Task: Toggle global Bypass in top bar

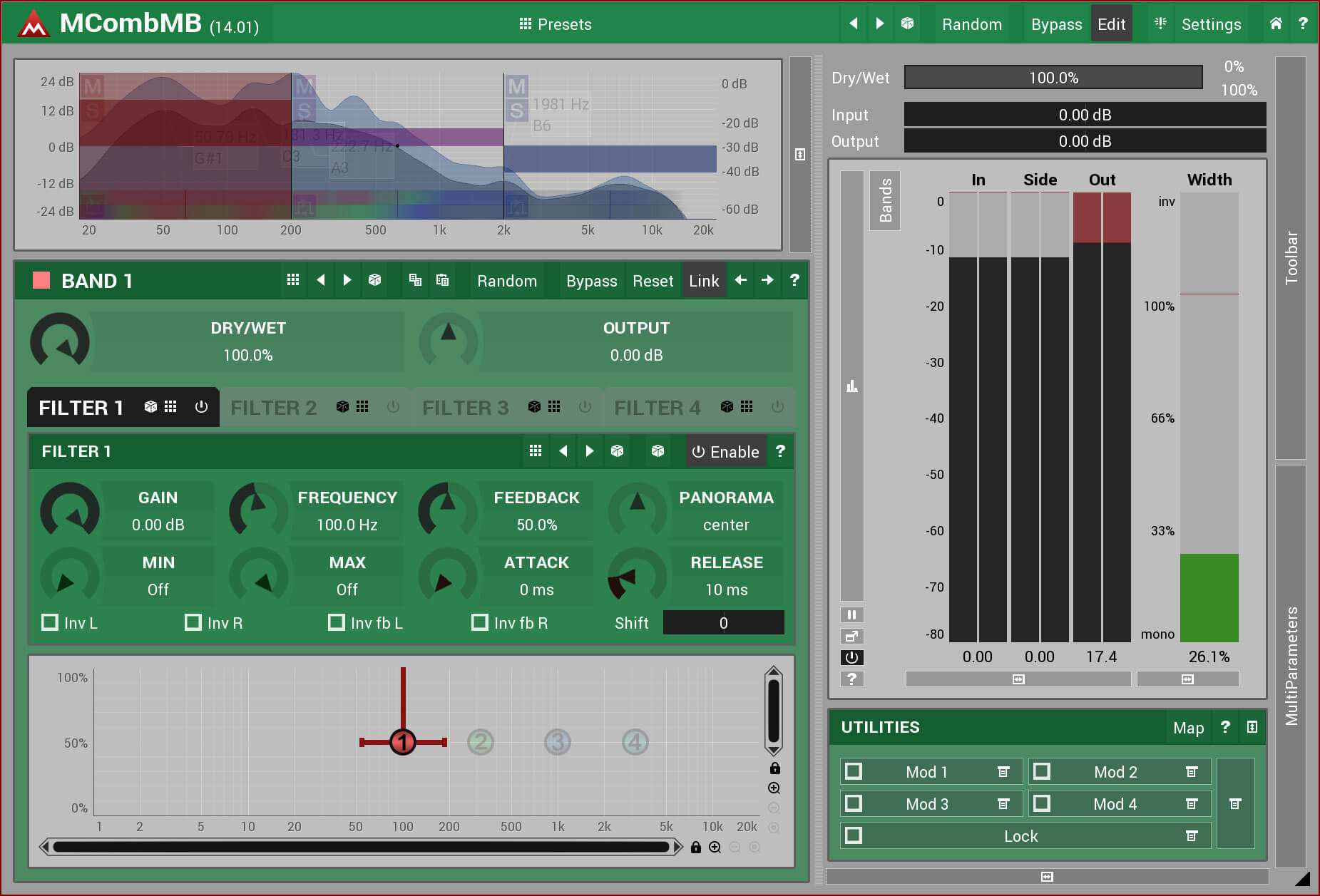Action: [x=1056, y=24]
